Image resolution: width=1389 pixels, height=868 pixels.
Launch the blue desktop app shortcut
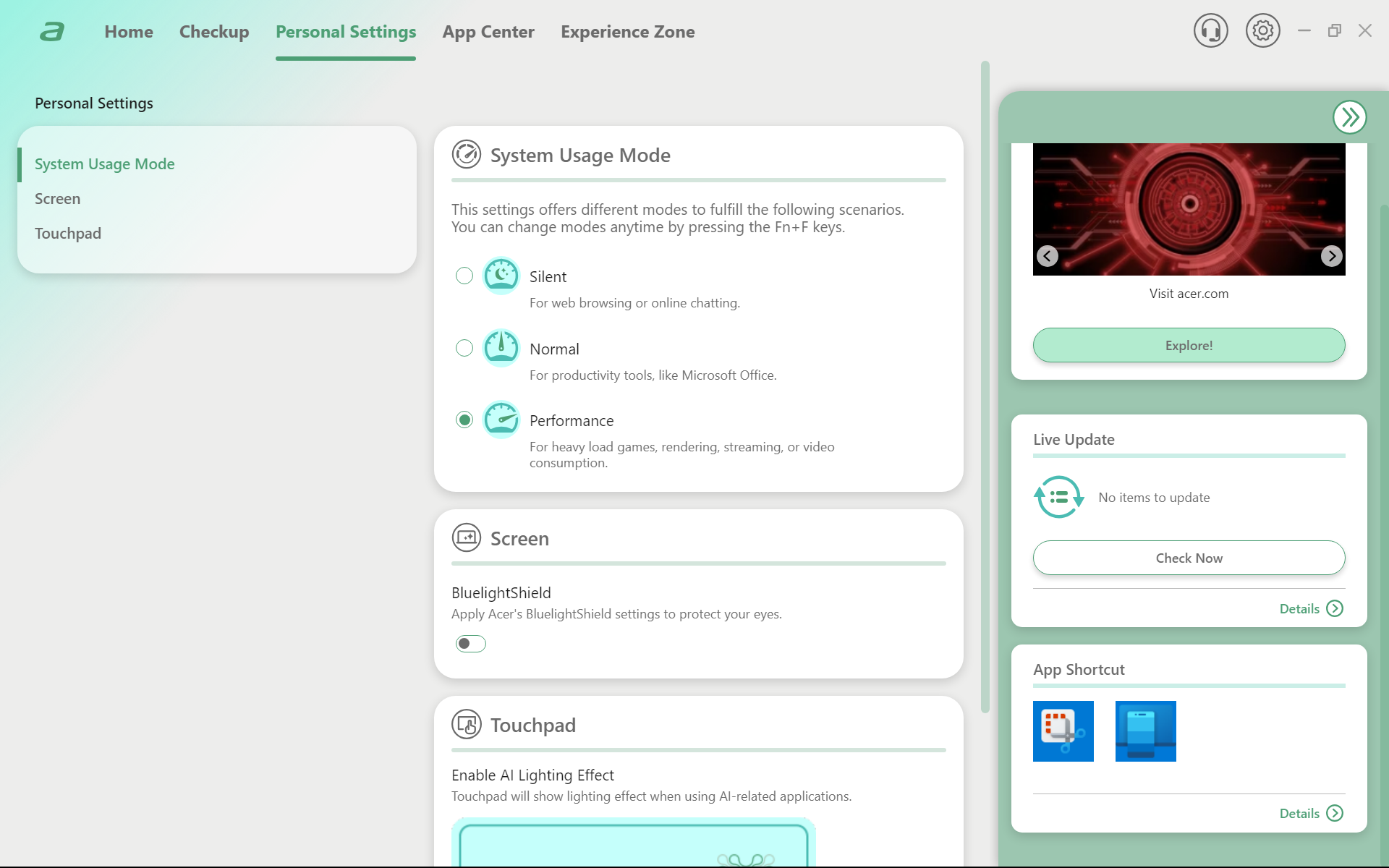(1146, 731)
